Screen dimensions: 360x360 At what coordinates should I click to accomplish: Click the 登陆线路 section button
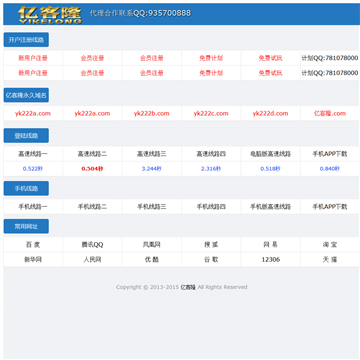(26, 136)
